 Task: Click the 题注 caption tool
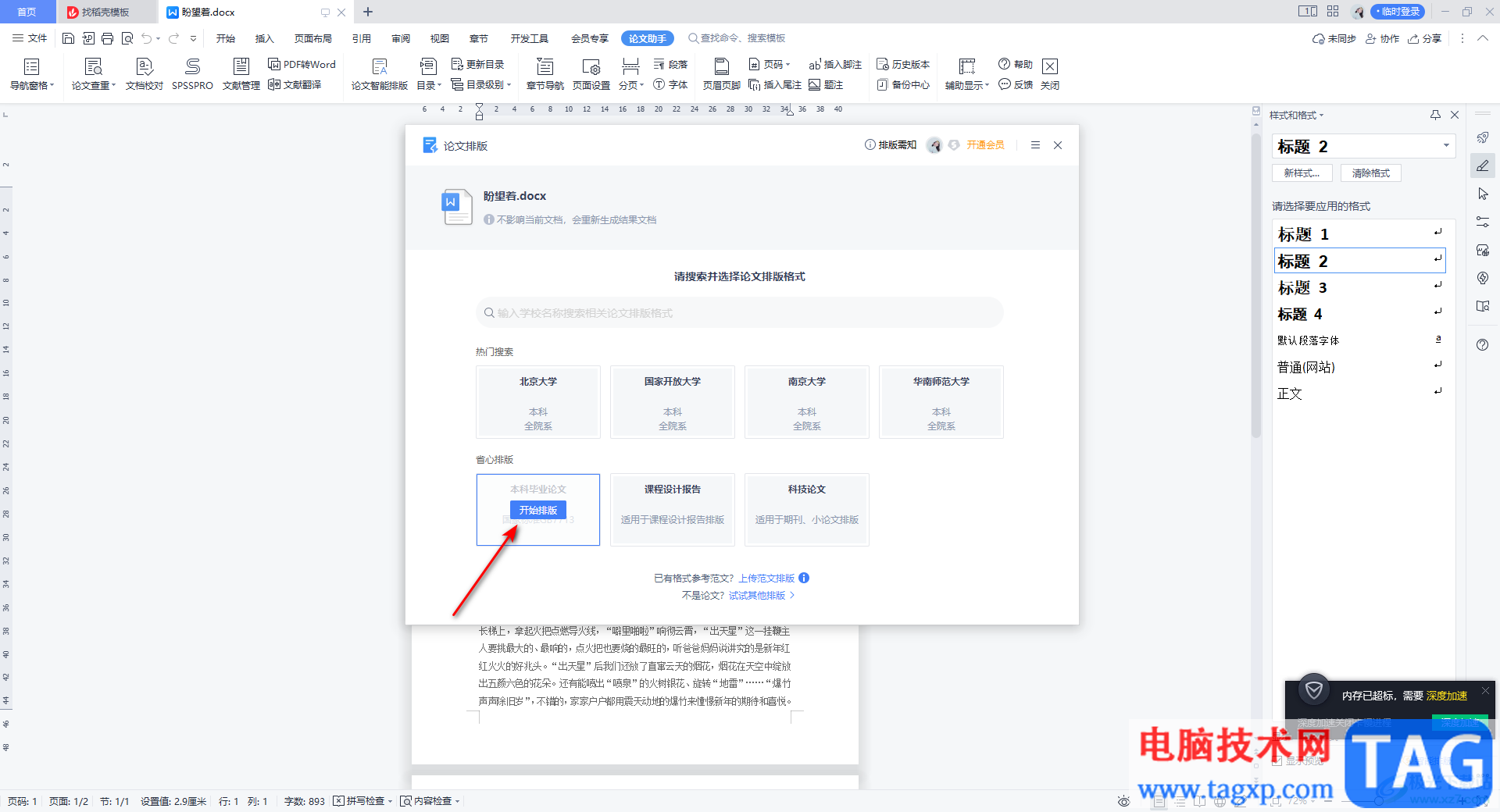[x=826, y=84]
